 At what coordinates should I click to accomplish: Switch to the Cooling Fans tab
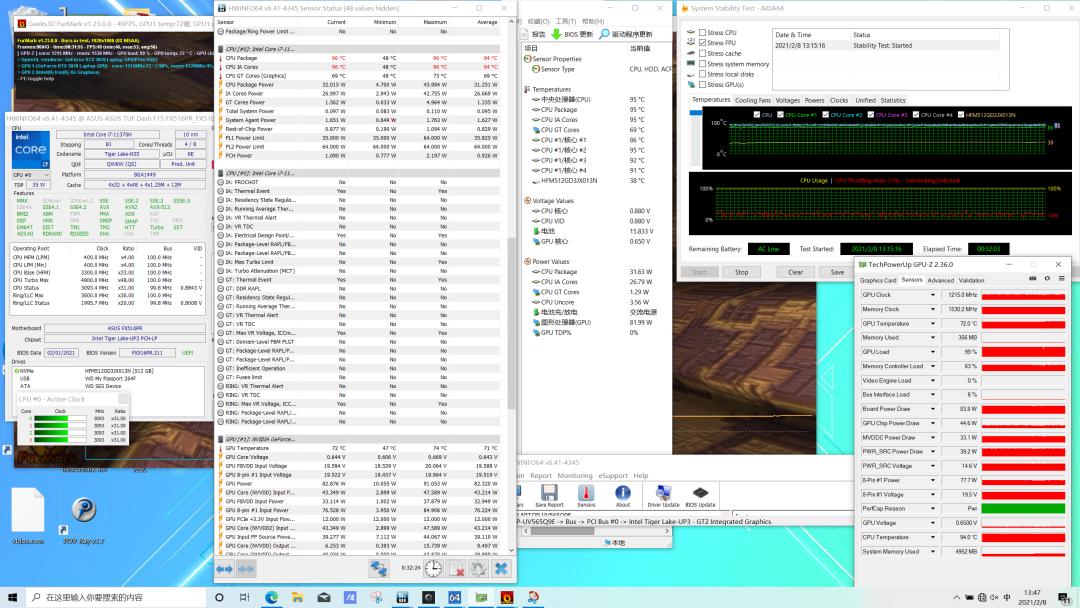(753, 100)
